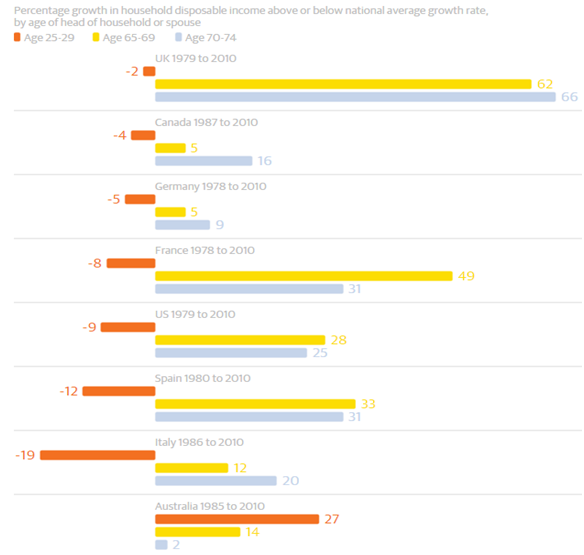Screen dimensions: 584x555
Task: Click the 'Australia 1985 to 2010' label
Action: (210, 506)
